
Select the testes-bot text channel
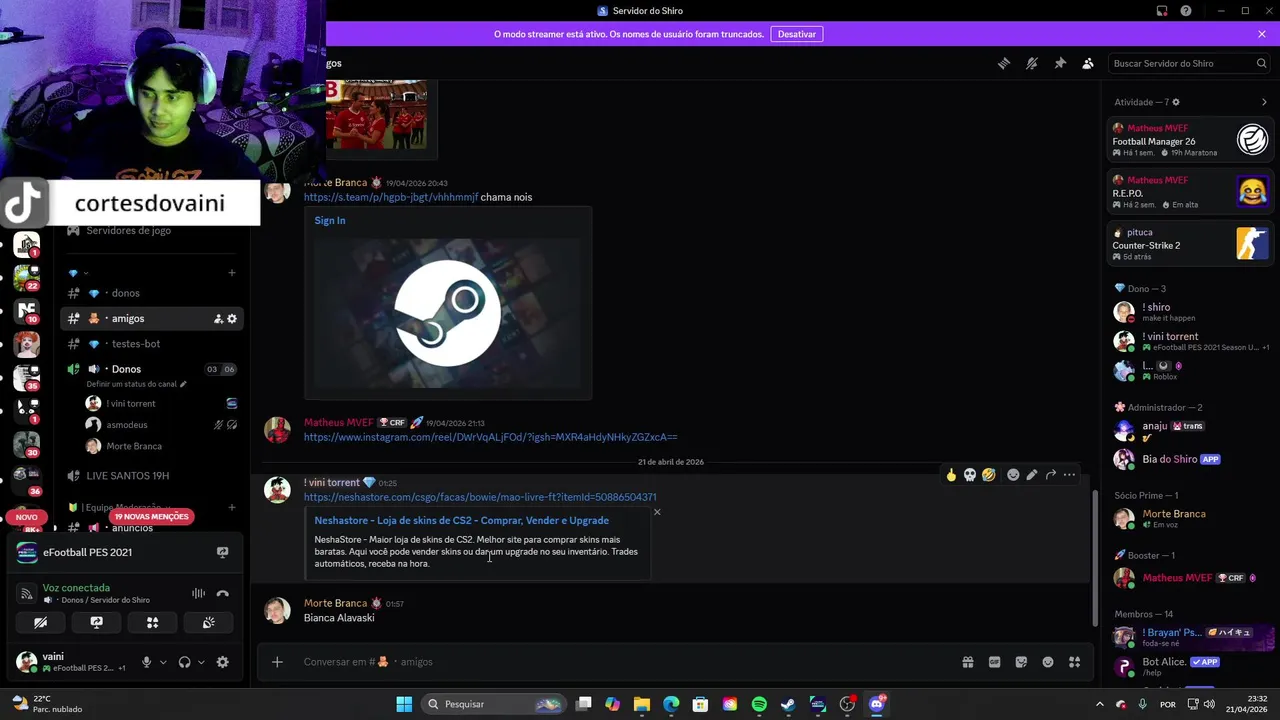151,344
